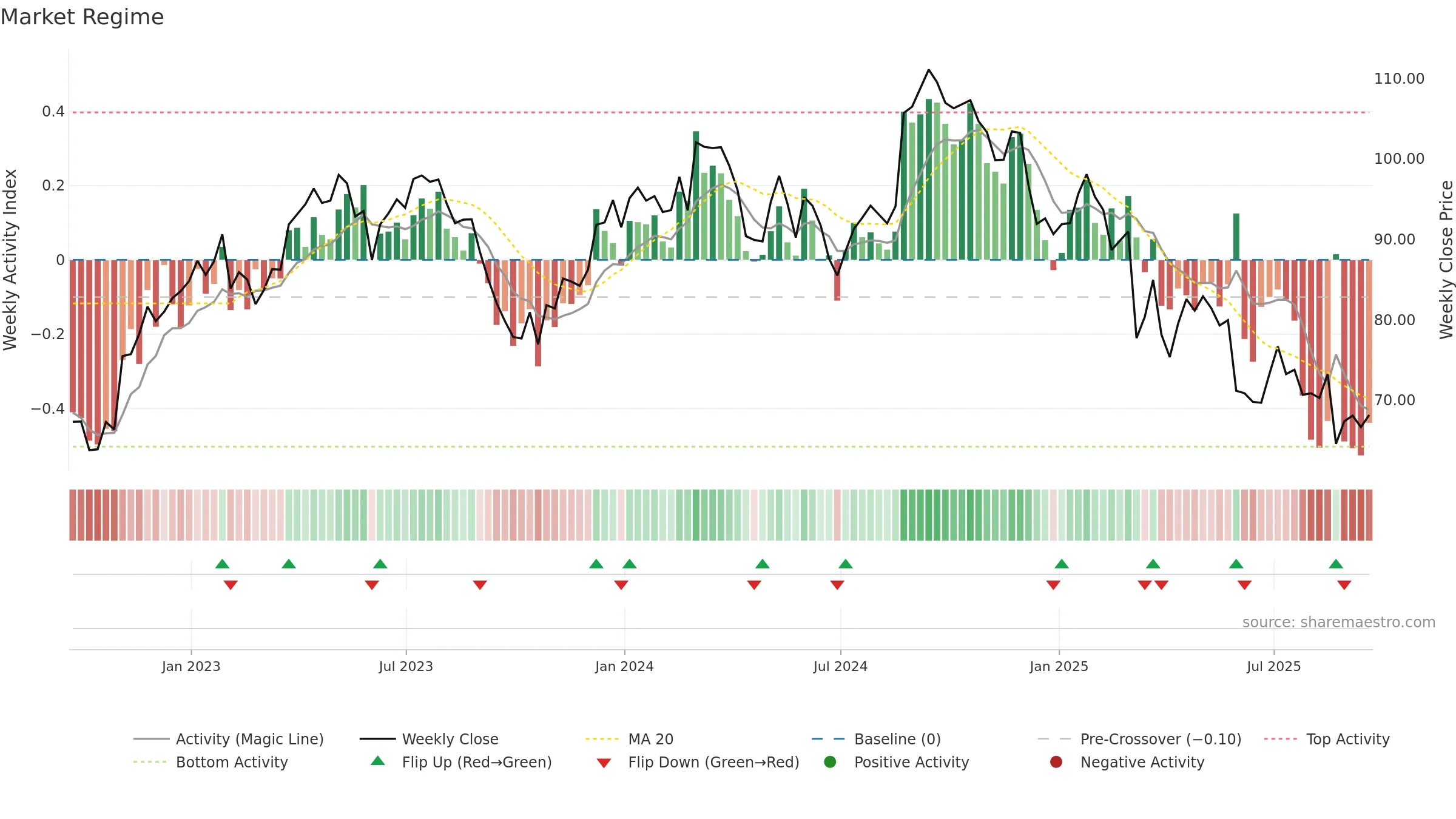Click the last red flip-down marker after Jul 2025
The width and height of the screenshot is (1456, 819).
[1344, 585]
